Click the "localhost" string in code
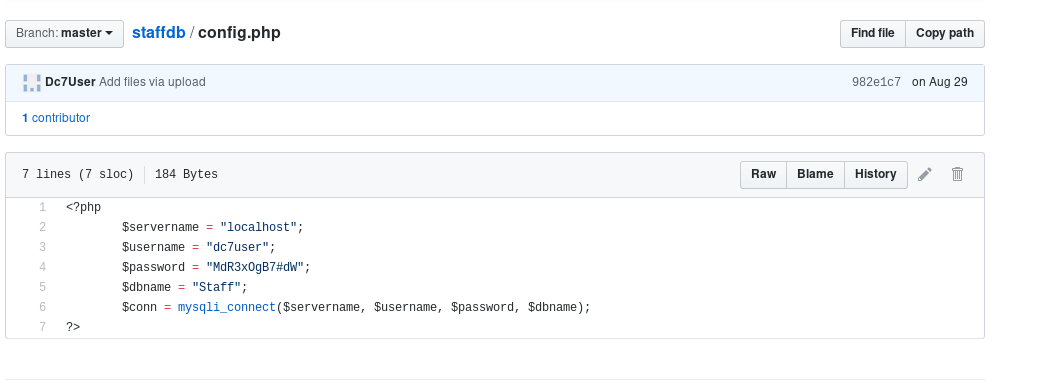This screenshot has width=1050, height=390. tap(258, 227)
